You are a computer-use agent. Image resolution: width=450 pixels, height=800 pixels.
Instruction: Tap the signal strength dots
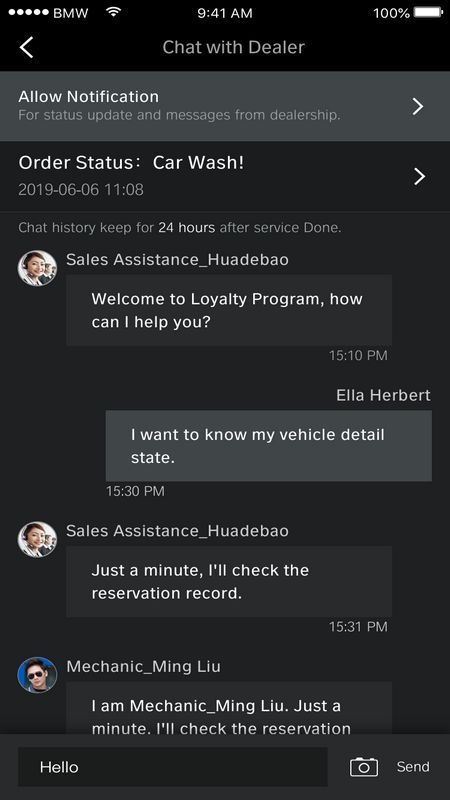click(29, 12)
